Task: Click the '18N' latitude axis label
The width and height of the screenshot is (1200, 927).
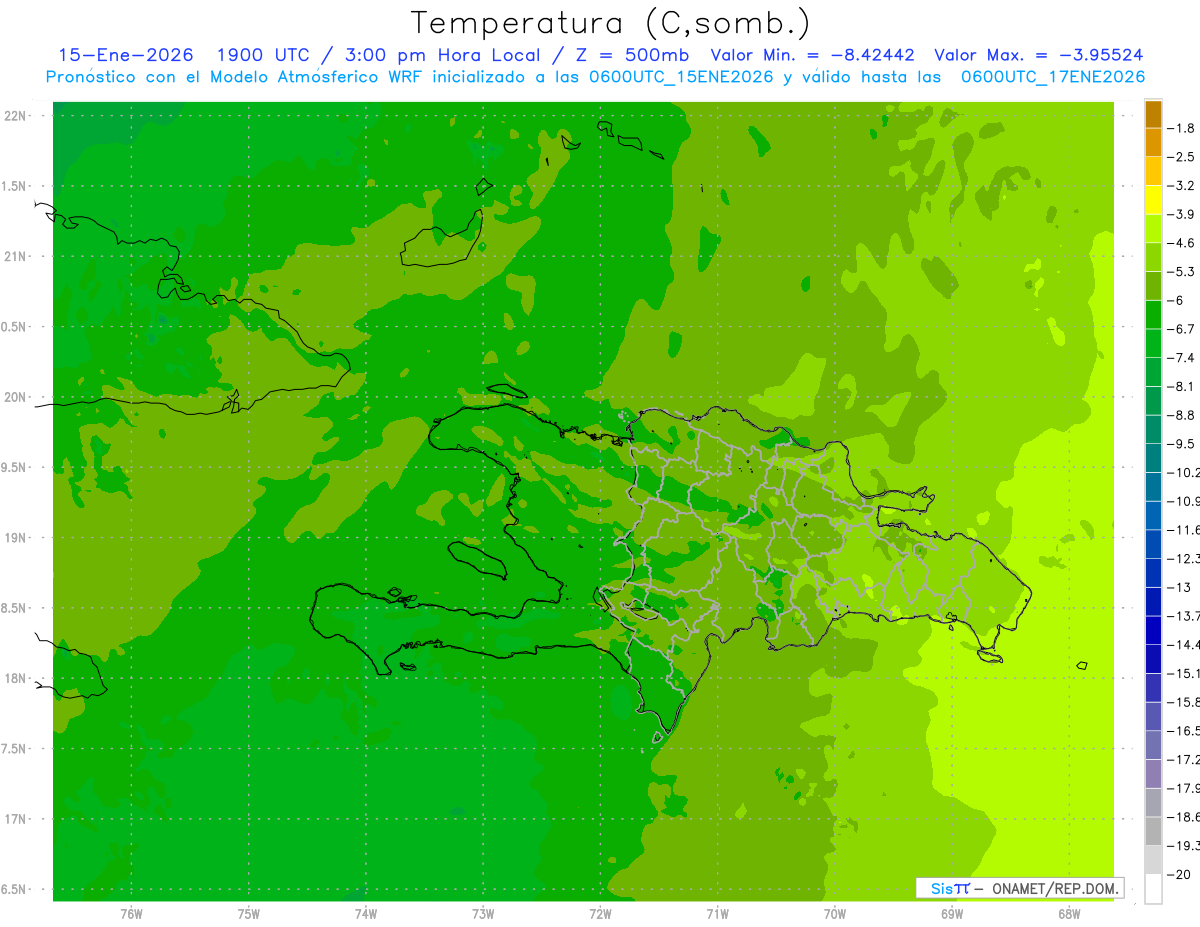Action: coord(17,679)
